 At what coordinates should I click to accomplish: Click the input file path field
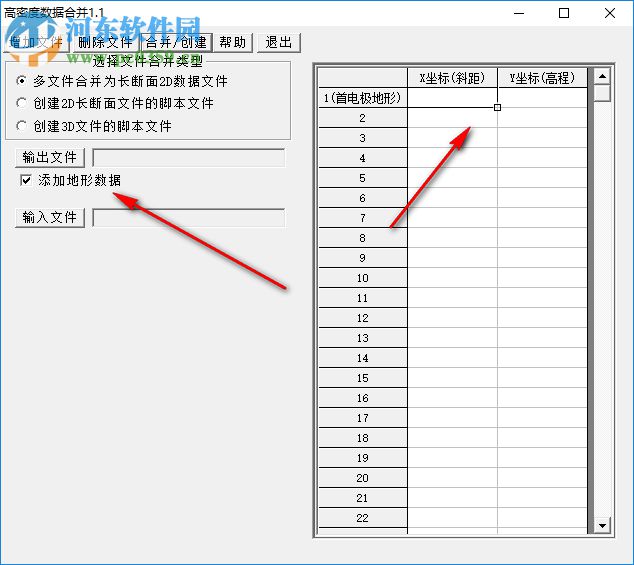pyautogui.click(x=189, y=218)
